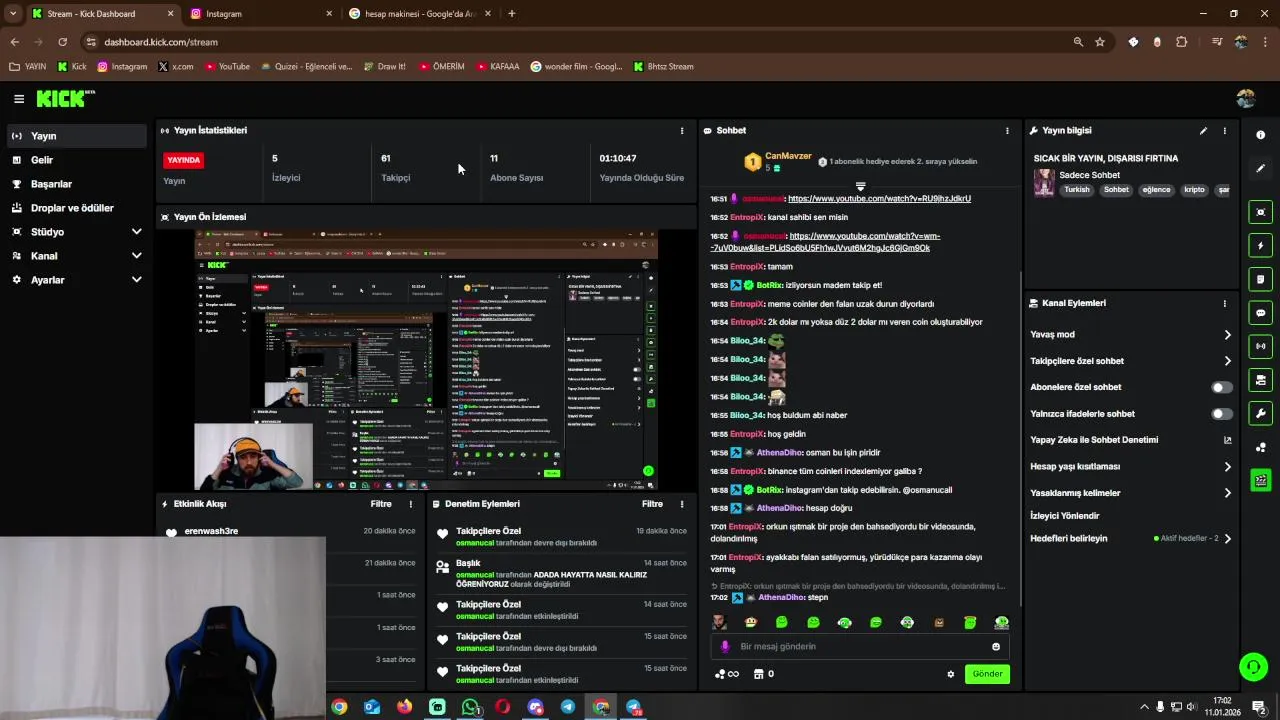This screenshot has width=1280, height=720.
Task: Open emoji picker in chat input
Action: pos(995,646)
